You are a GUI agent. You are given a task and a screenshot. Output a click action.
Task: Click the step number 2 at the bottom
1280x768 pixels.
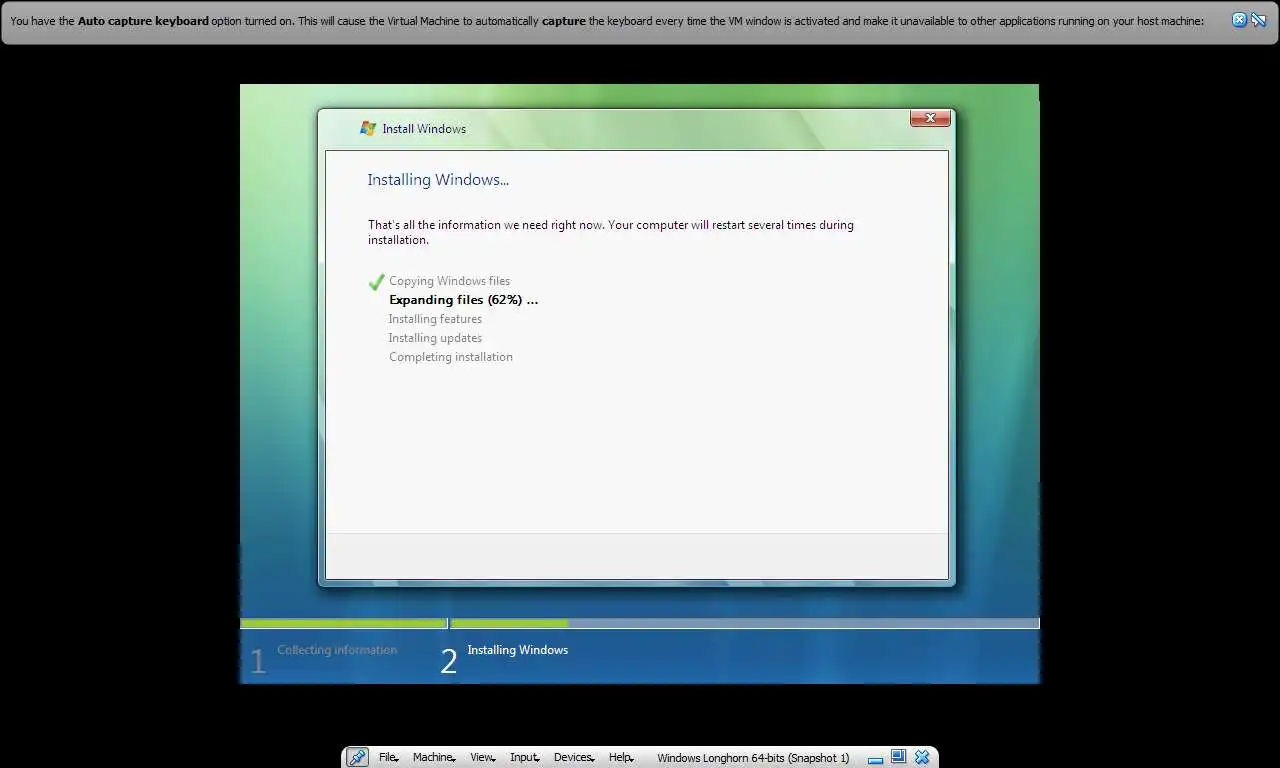[449, 661]
